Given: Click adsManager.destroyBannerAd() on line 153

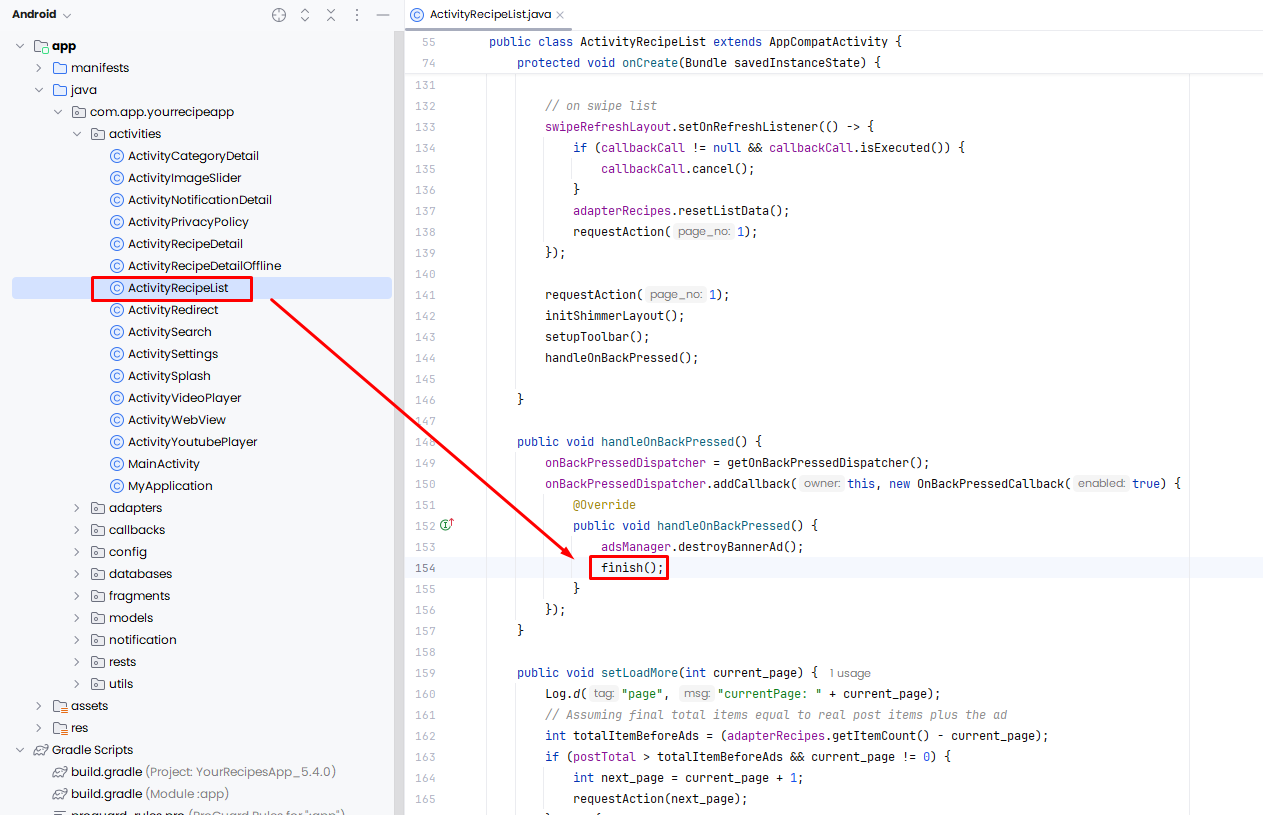Looking at the screenshot, I should [x=702, y=547].
